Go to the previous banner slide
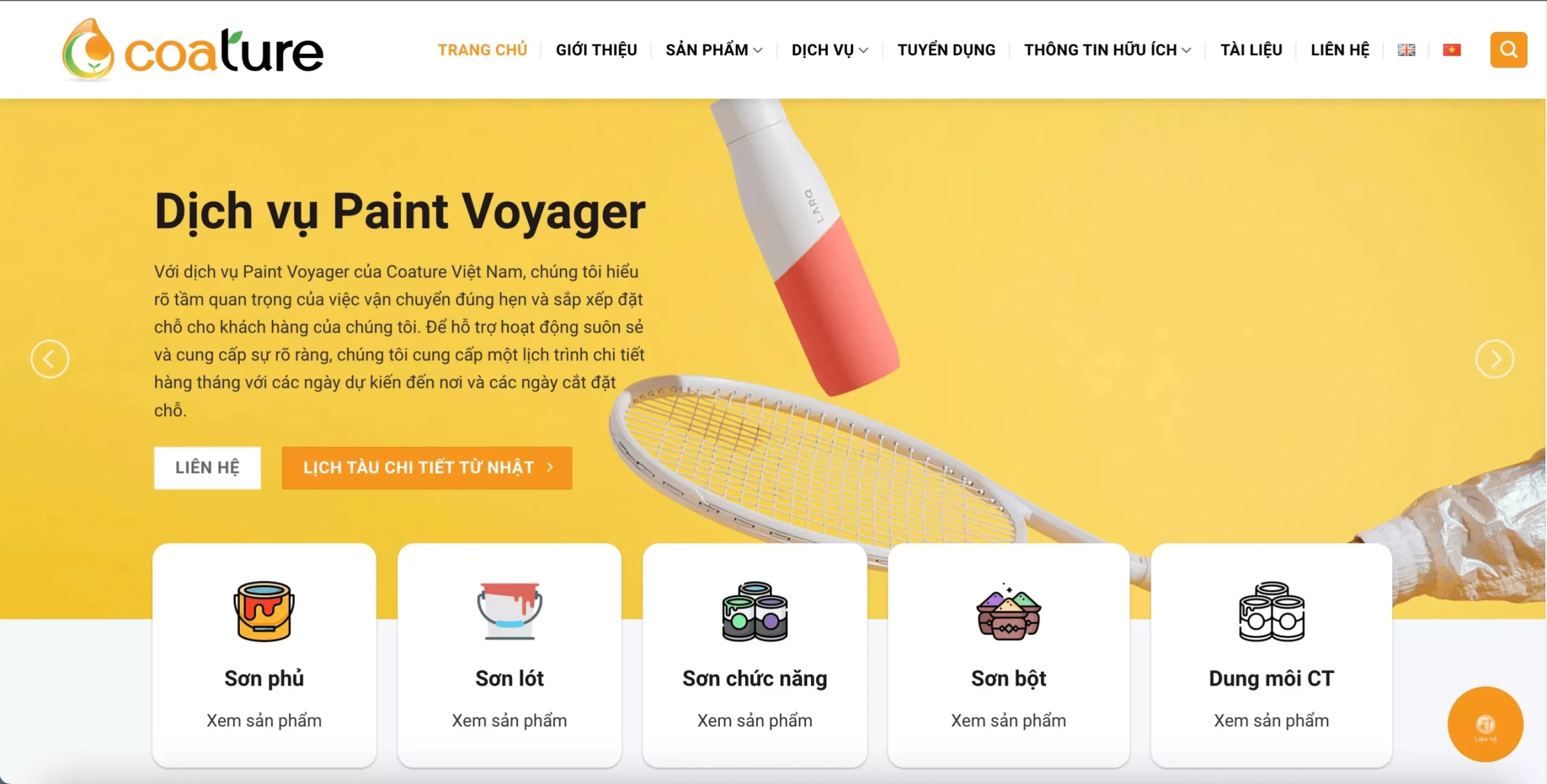The width and height of the screenshot is (1547, 784). click(50, 359)
